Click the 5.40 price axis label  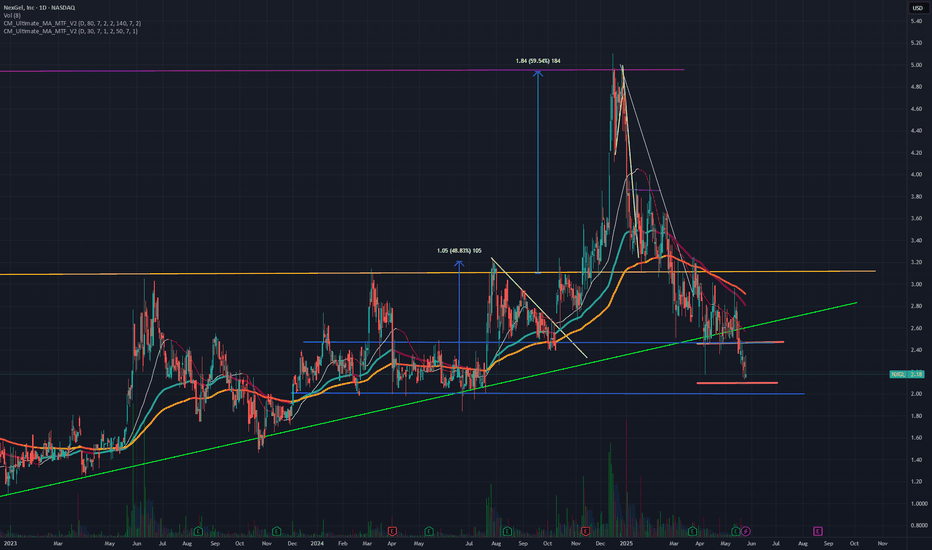[916, 21]
